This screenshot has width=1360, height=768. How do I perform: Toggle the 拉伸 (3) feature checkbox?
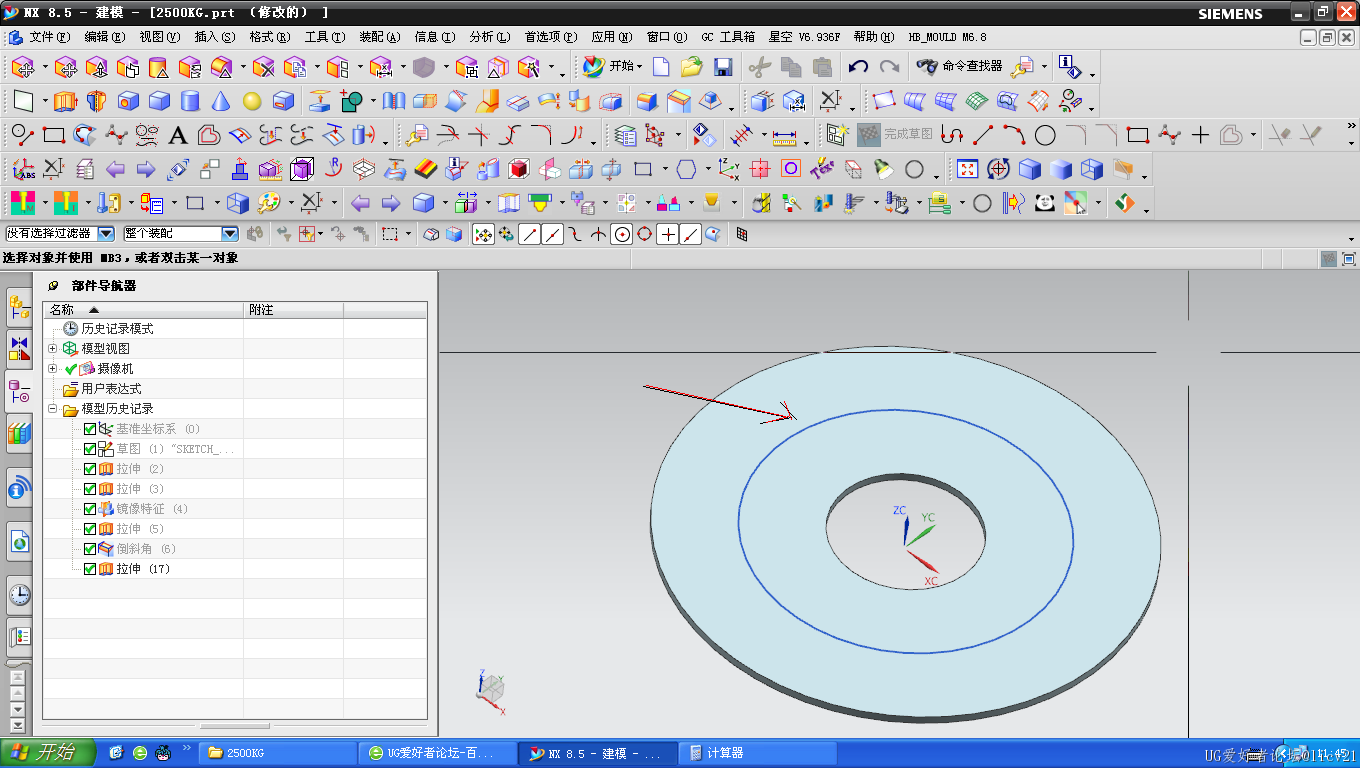(x=90, y=489)
